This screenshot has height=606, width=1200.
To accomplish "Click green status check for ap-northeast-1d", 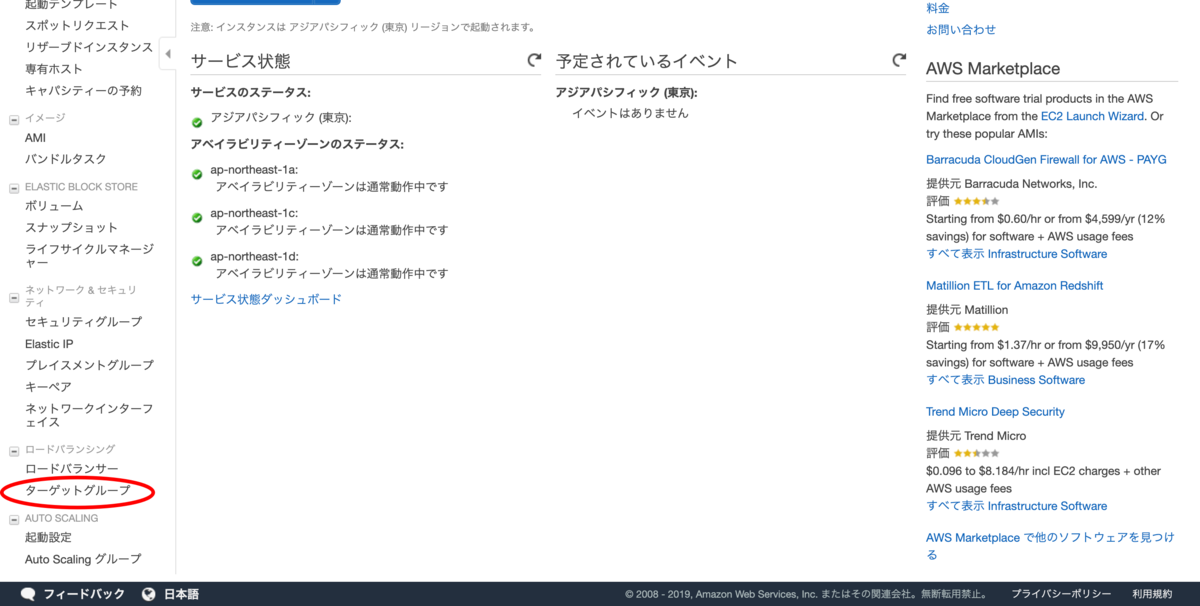I will (197, 261).
